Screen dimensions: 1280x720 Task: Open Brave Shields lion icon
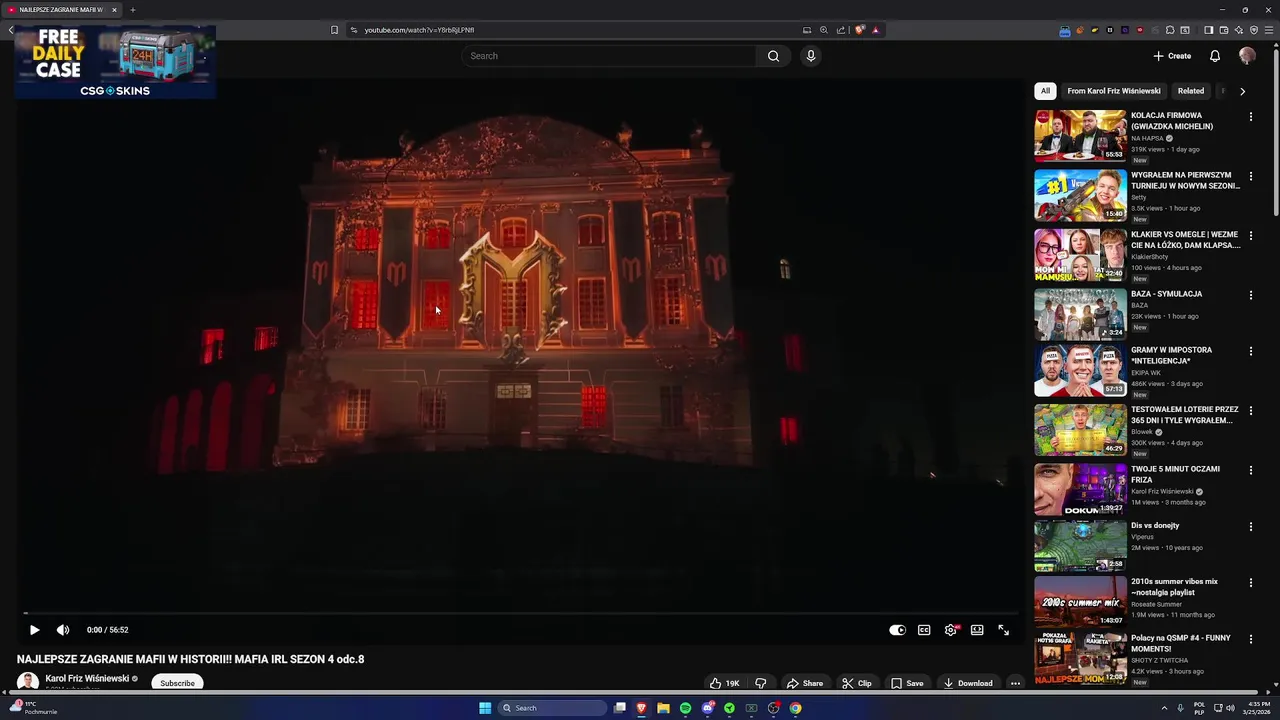click(859, 30)
